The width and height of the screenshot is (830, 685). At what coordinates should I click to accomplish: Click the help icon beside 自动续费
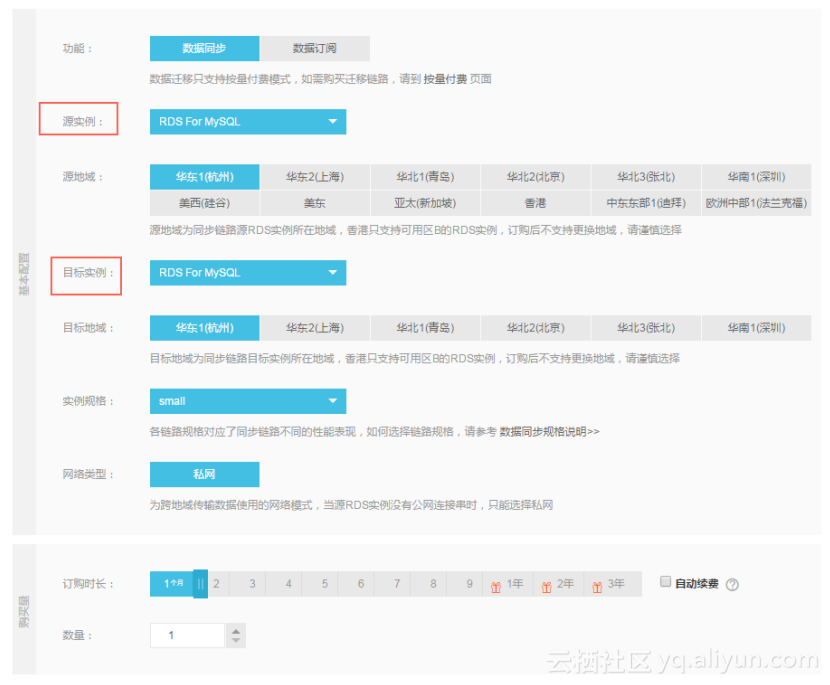[x=732, y=584]
